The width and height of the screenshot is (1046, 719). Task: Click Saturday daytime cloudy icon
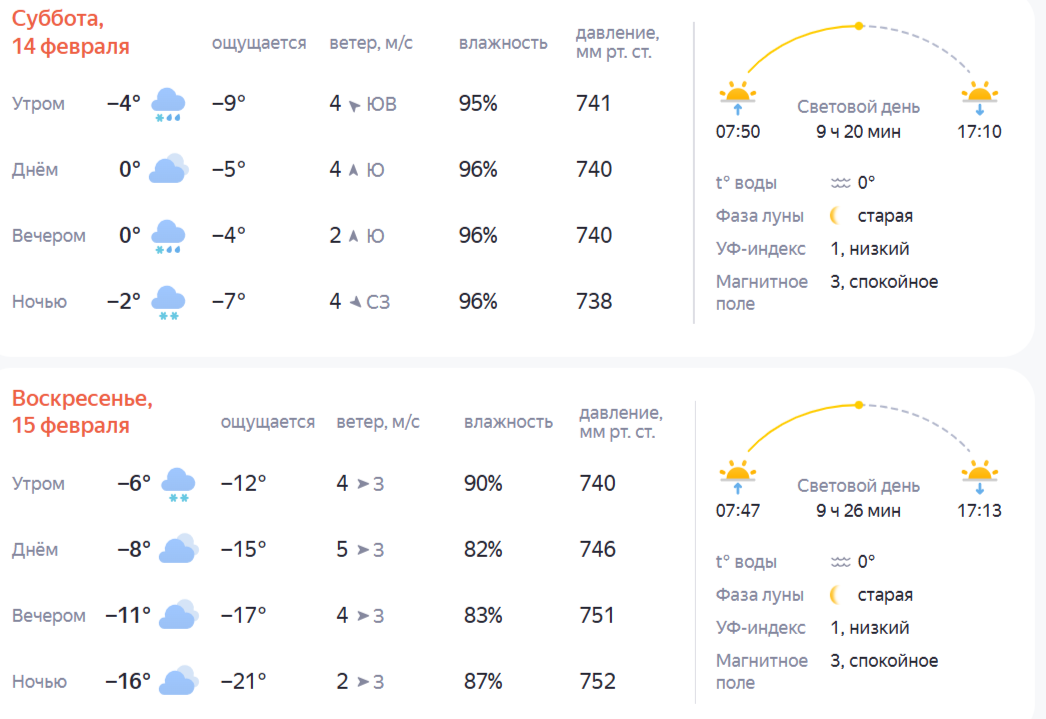[168, 170]
